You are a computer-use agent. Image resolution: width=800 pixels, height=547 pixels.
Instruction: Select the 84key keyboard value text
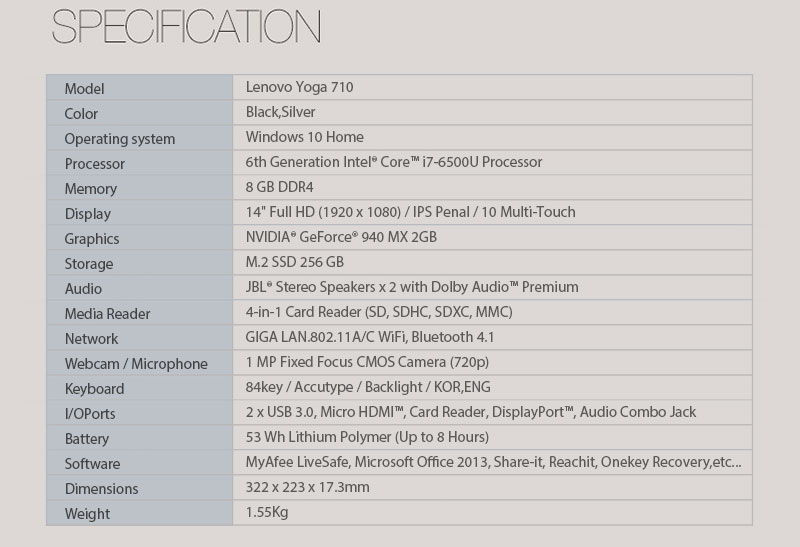coord(367,387)
